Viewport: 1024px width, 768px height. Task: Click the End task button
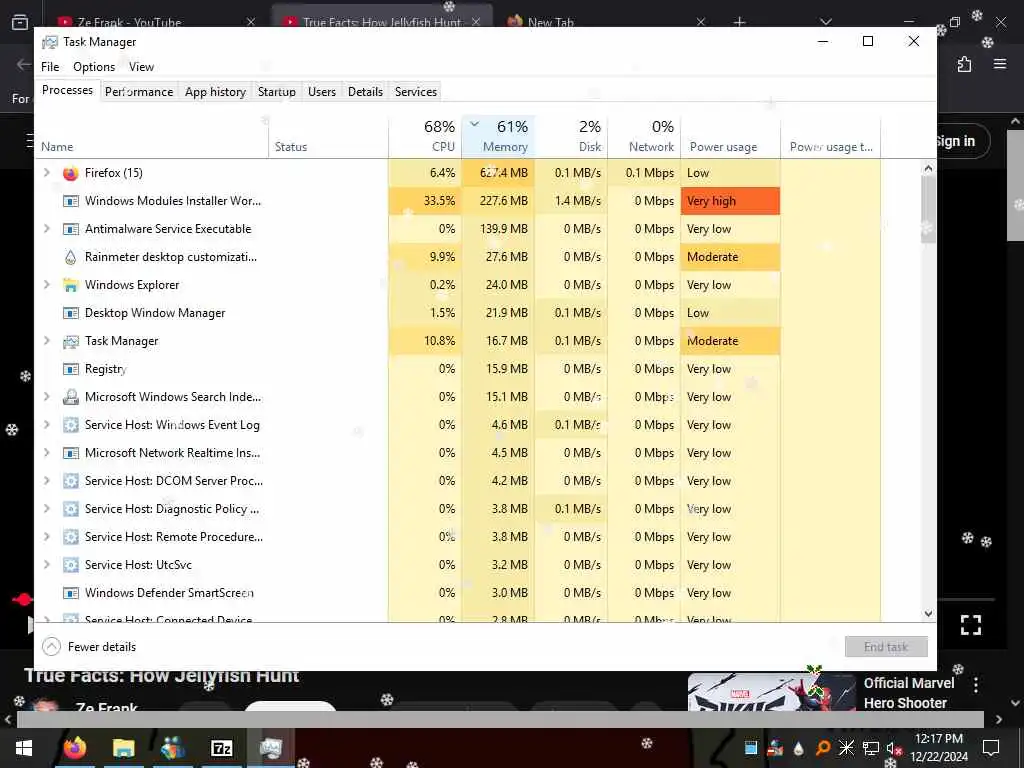click(886, 647)
